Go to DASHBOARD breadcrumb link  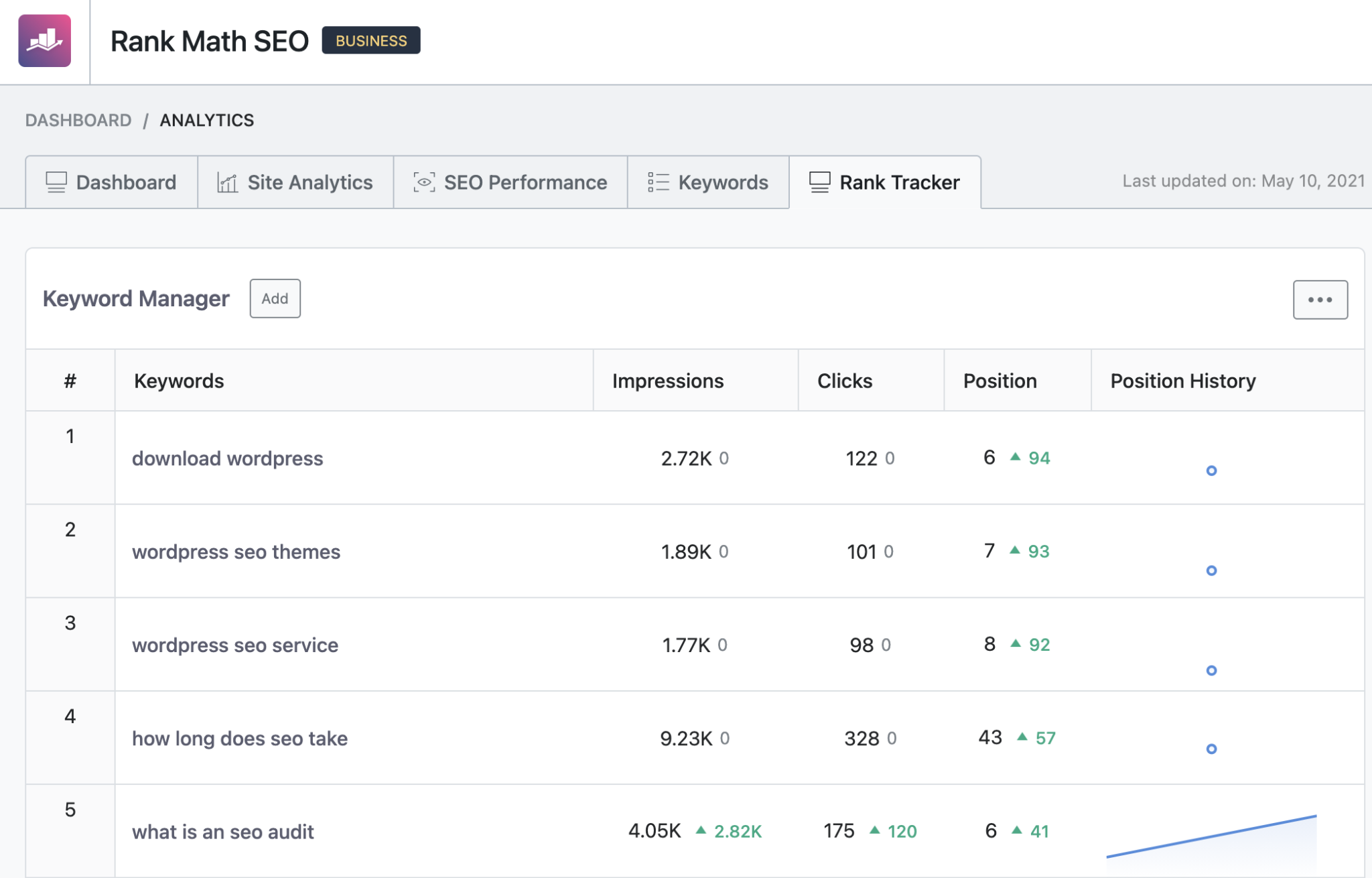coord(78,120)
